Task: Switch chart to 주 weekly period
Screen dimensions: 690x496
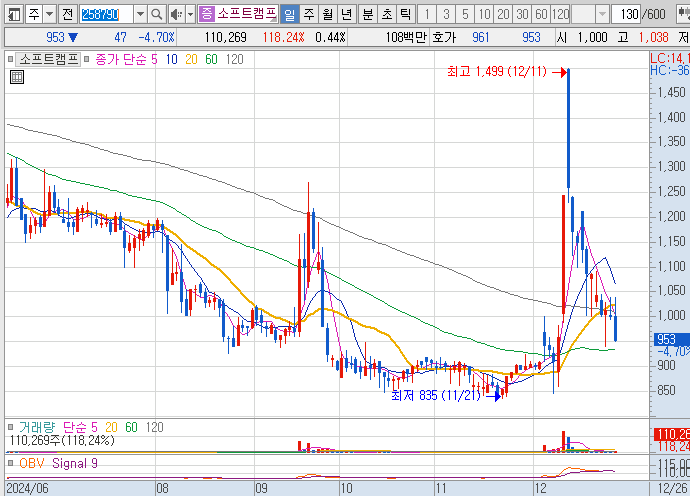Action: (x=309, y=15)
